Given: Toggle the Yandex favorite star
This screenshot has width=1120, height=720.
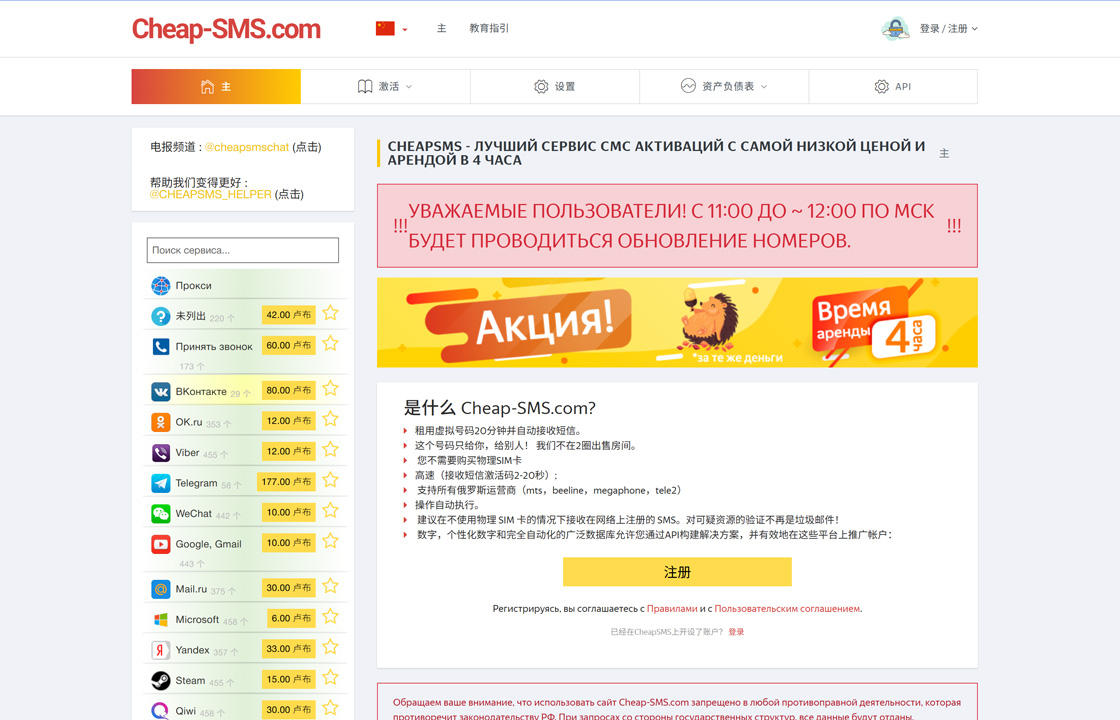Looking at the screenshot, I should (330, 647).
